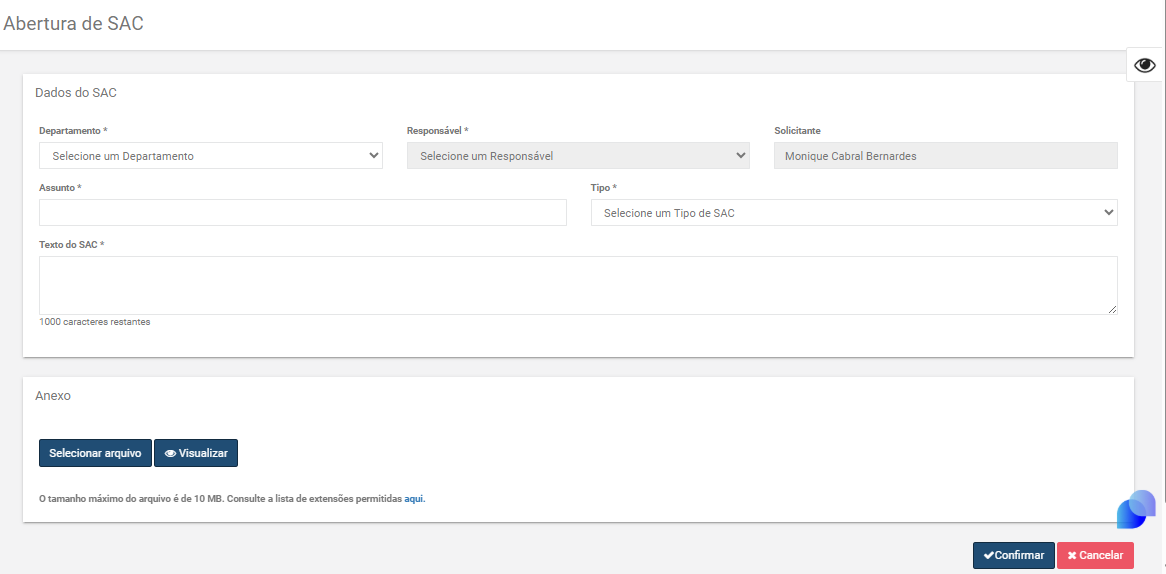Click the Dados do SAC section heading

pyautogui.click(x=76, y=93)
